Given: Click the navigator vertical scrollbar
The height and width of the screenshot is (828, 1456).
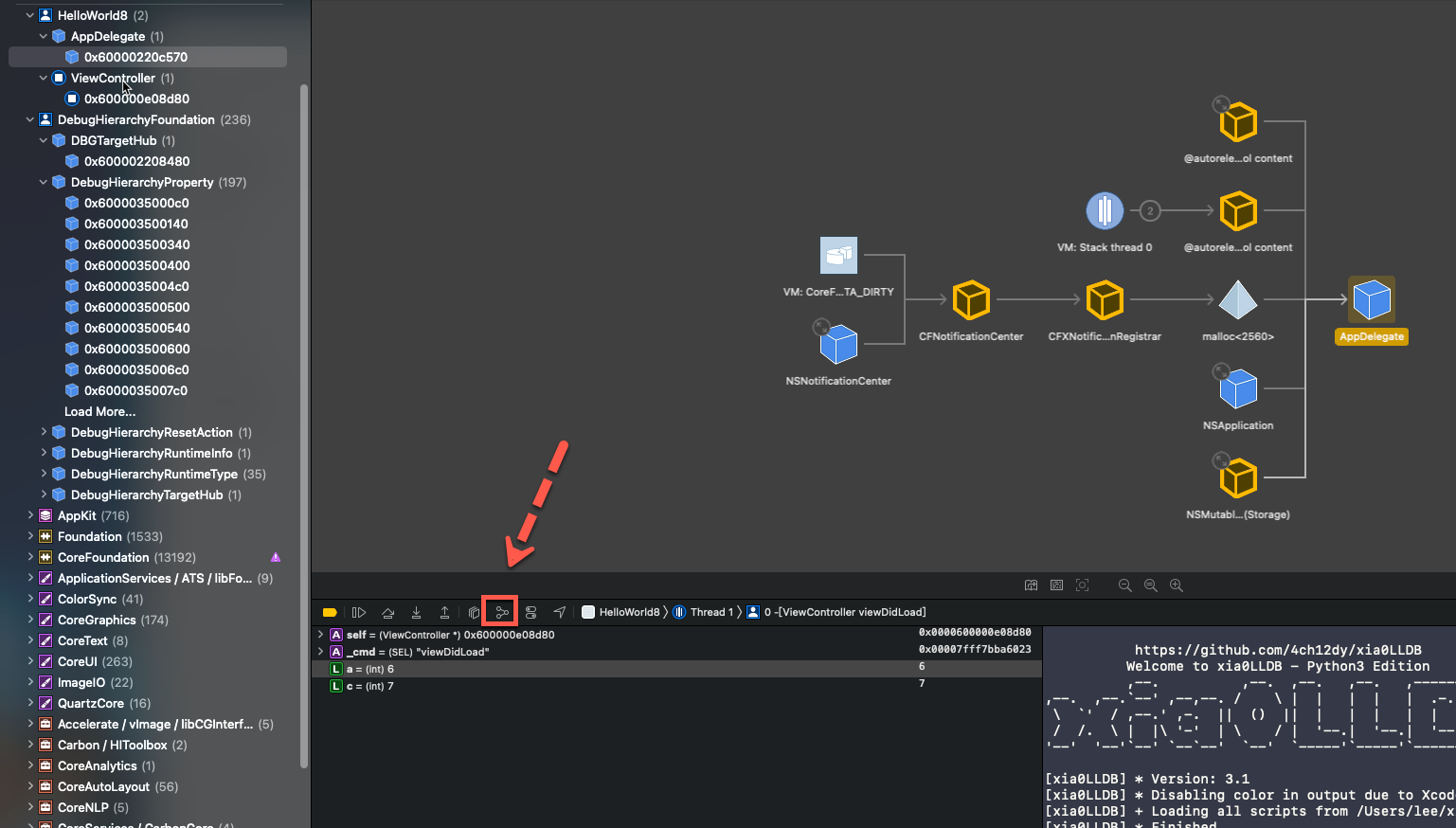Looking at the screenshot, I should point(304,426).
